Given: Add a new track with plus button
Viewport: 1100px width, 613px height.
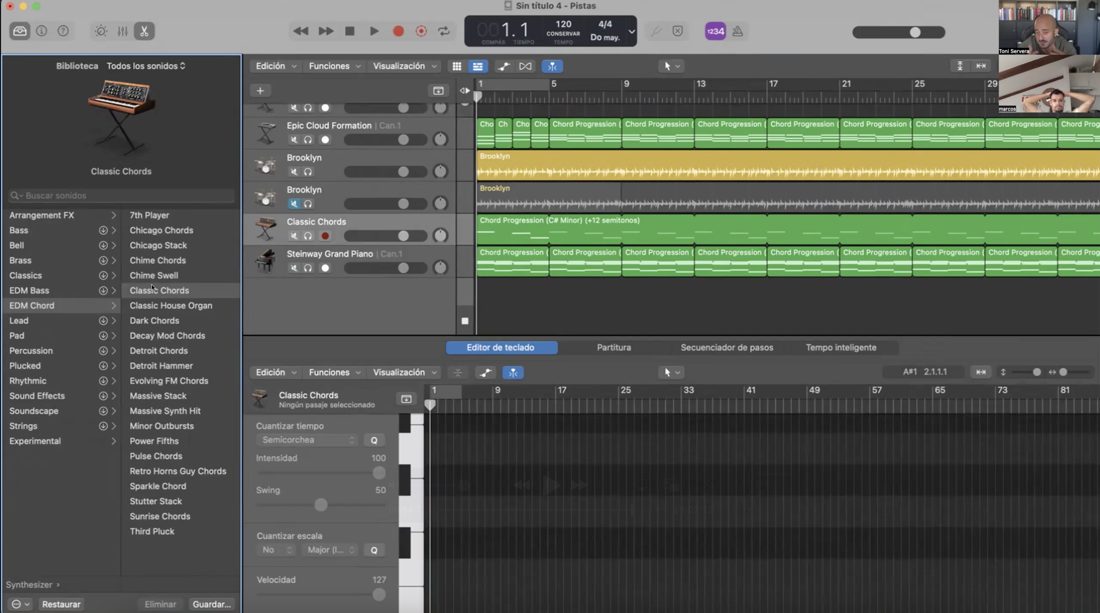Looking at the screenshot, I should click(x=260, y=90).
